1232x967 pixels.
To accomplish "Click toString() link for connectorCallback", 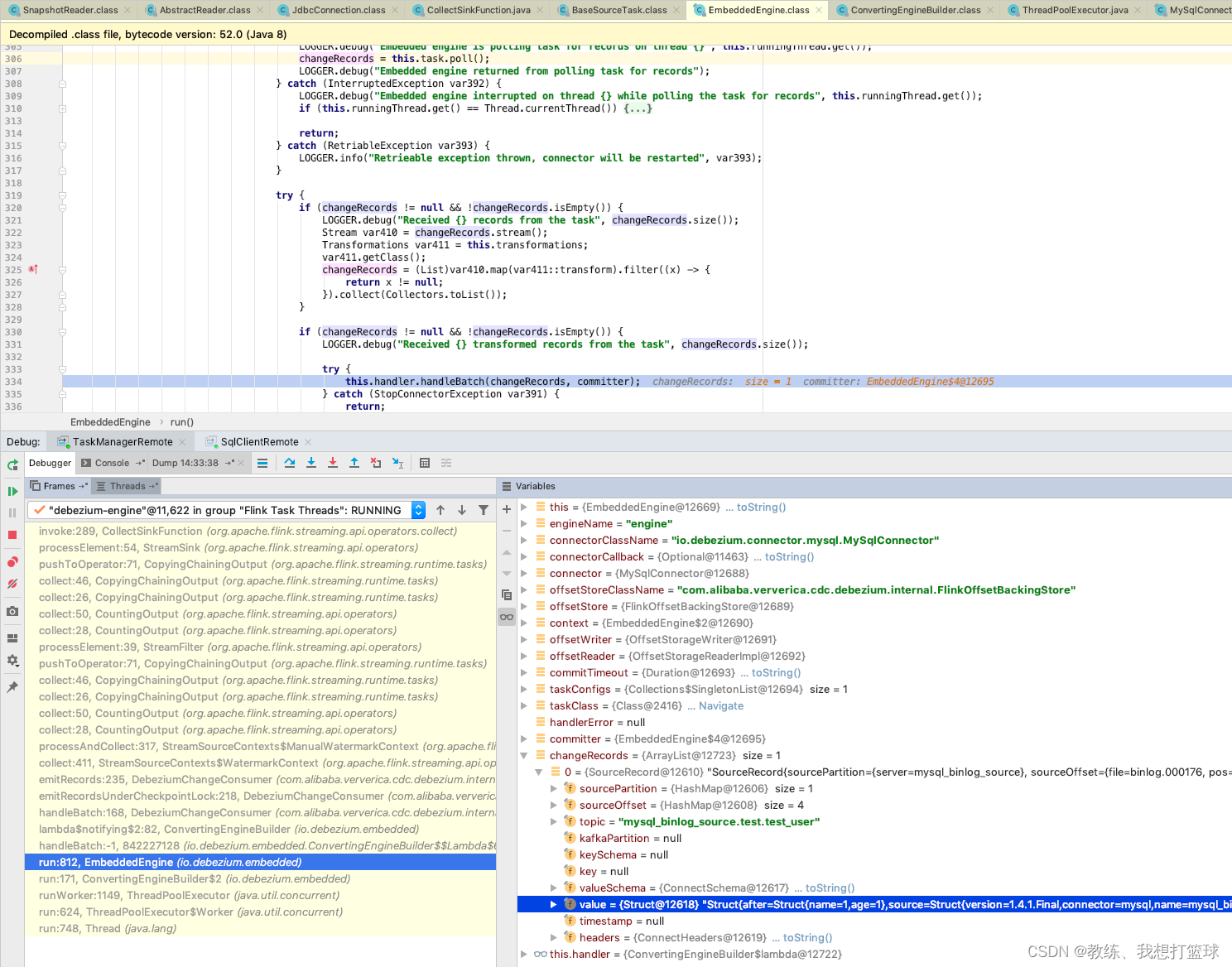I will pos(789,556).
